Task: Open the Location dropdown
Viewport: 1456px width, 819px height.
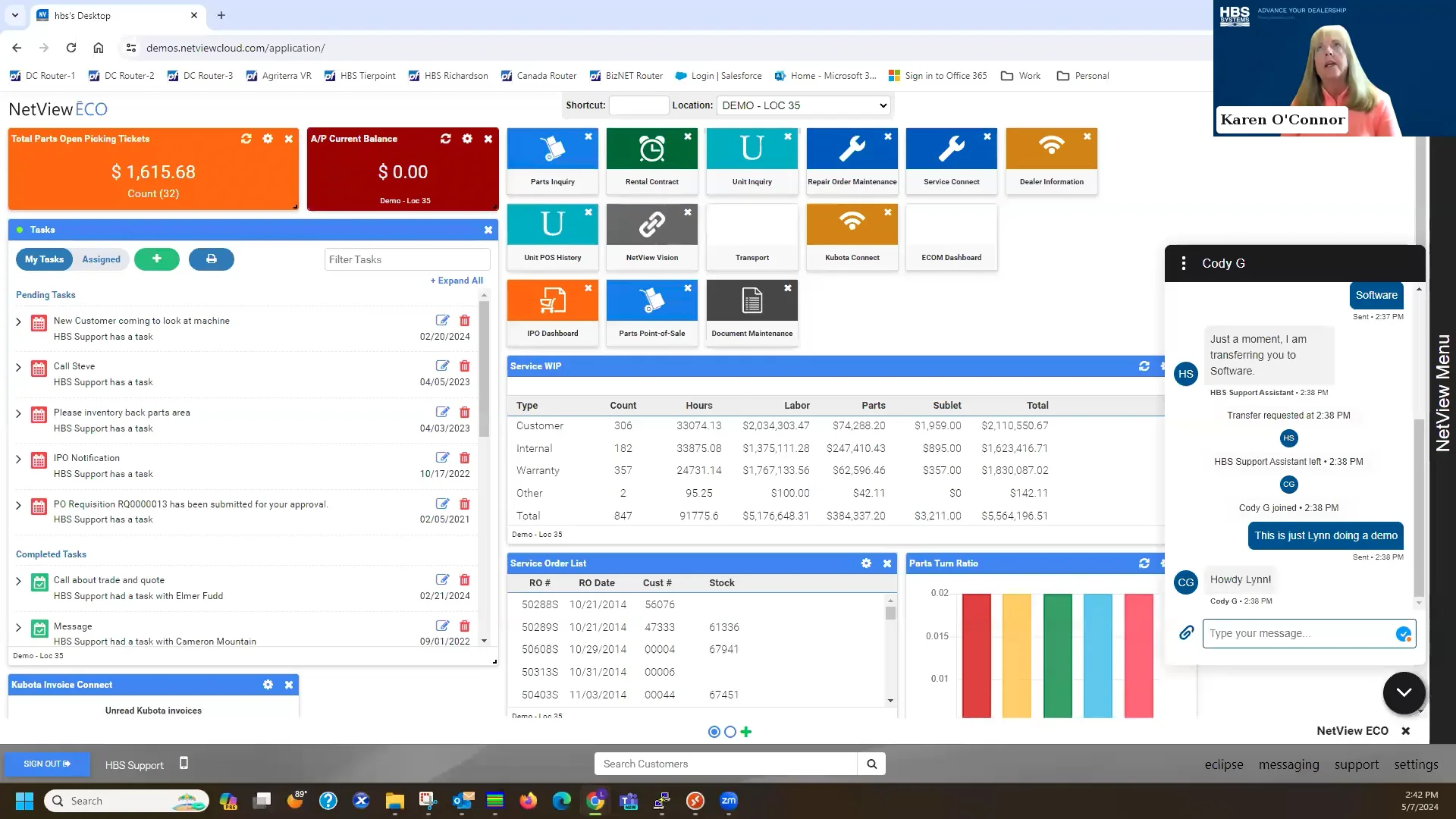Action: click(803, 105)
